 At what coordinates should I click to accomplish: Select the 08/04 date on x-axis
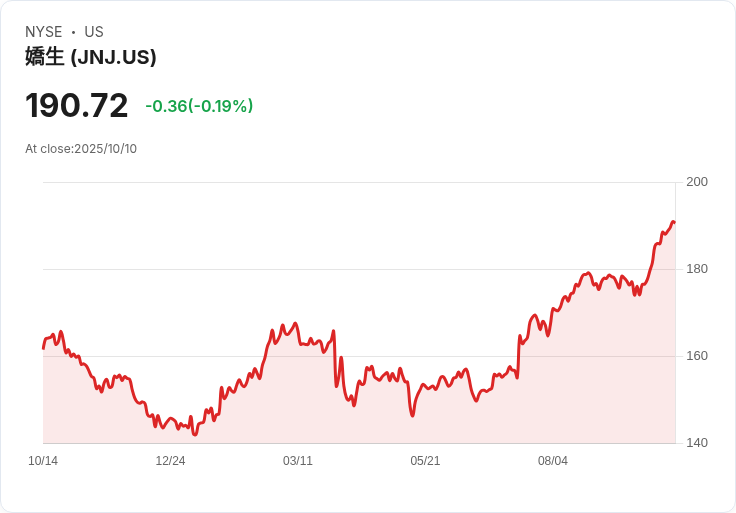[553, 461]
